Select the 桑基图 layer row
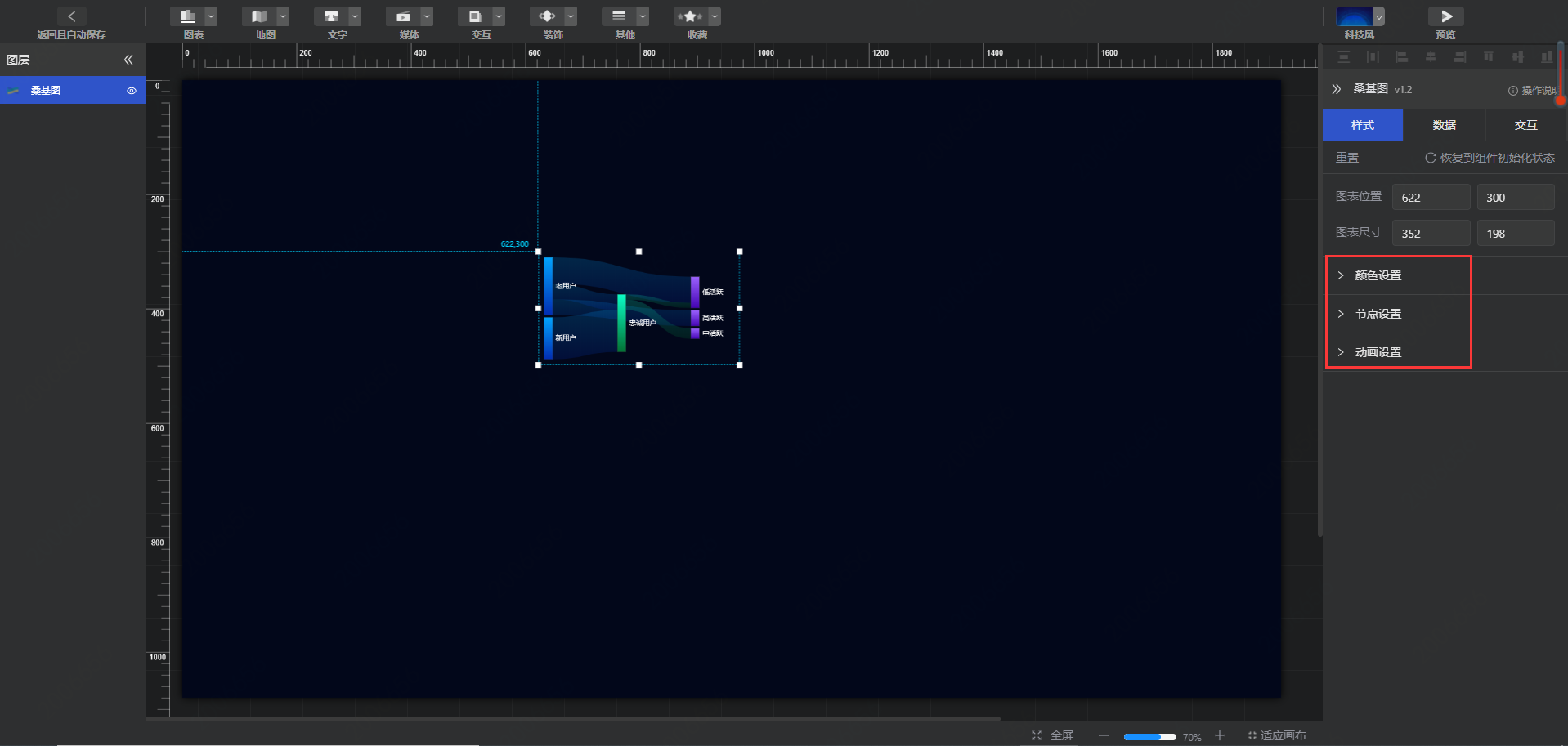Image resolution: width=1568 pixels, height=746 pixels. pos(73,91)
